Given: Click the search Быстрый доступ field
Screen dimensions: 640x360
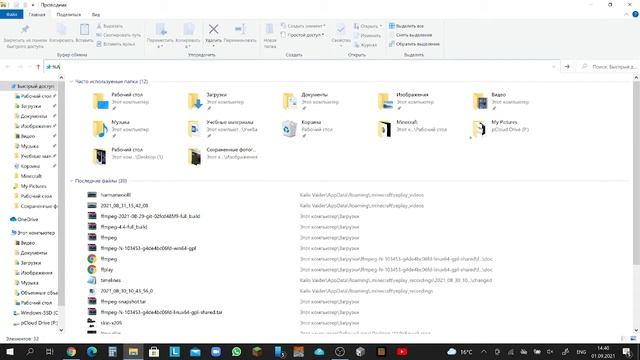Looking at the screenshot, I should (x=608, y=67).
